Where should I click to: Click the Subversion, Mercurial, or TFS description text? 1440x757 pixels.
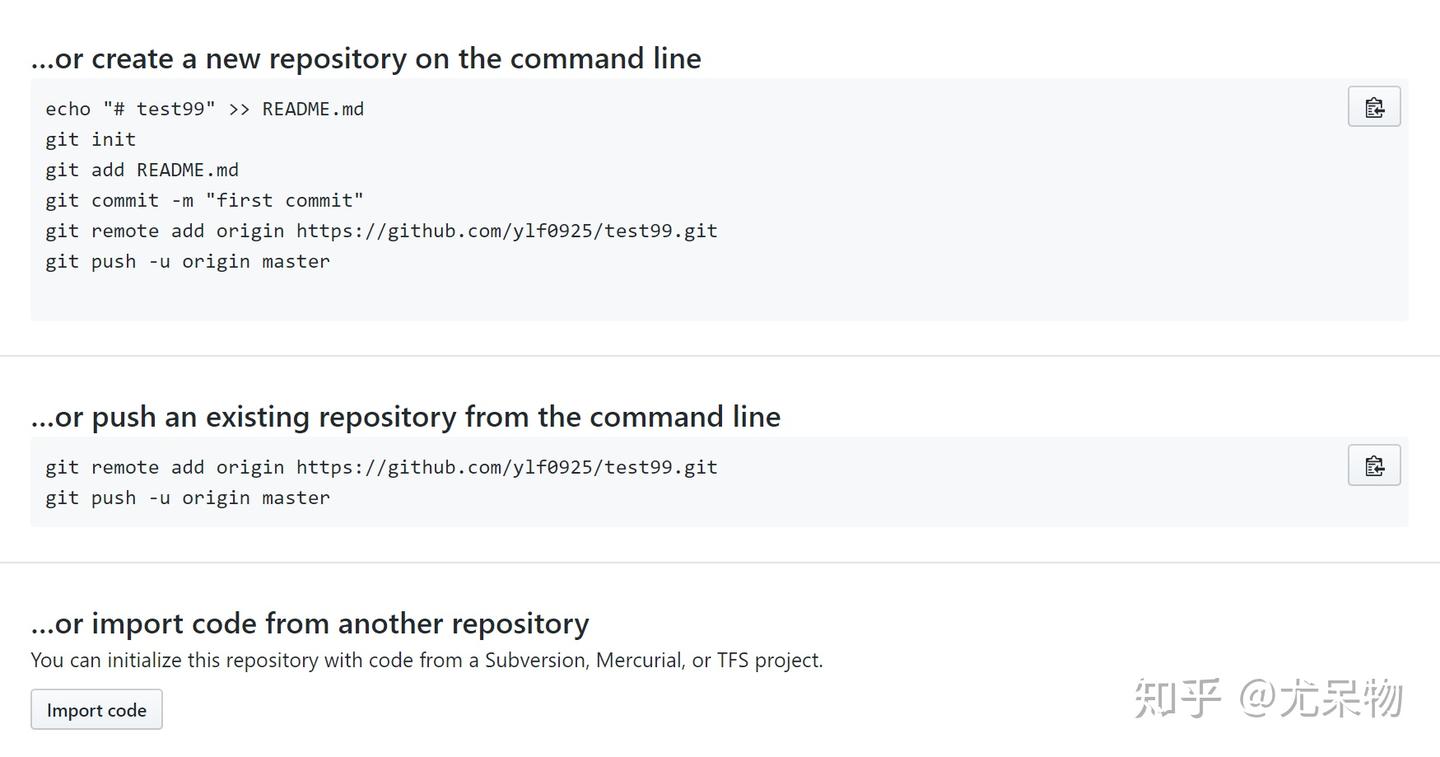click(x=427, y=660)
